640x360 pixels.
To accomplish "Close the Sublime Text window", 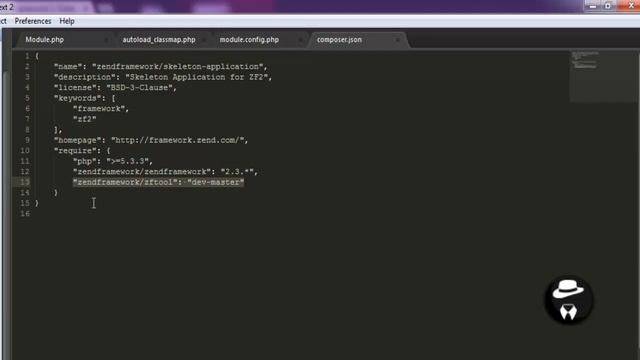I will (630, 6).
